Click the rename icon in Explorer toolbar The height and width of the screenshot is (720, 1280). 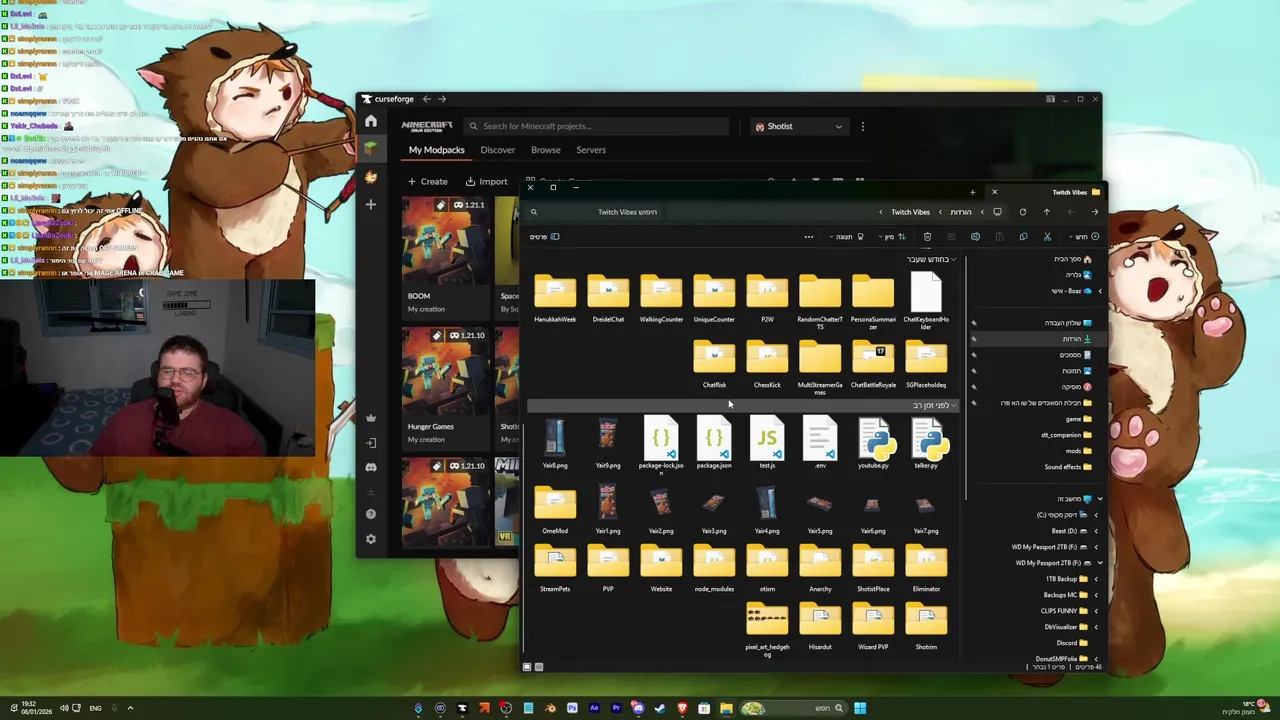[x=975, y=237]
